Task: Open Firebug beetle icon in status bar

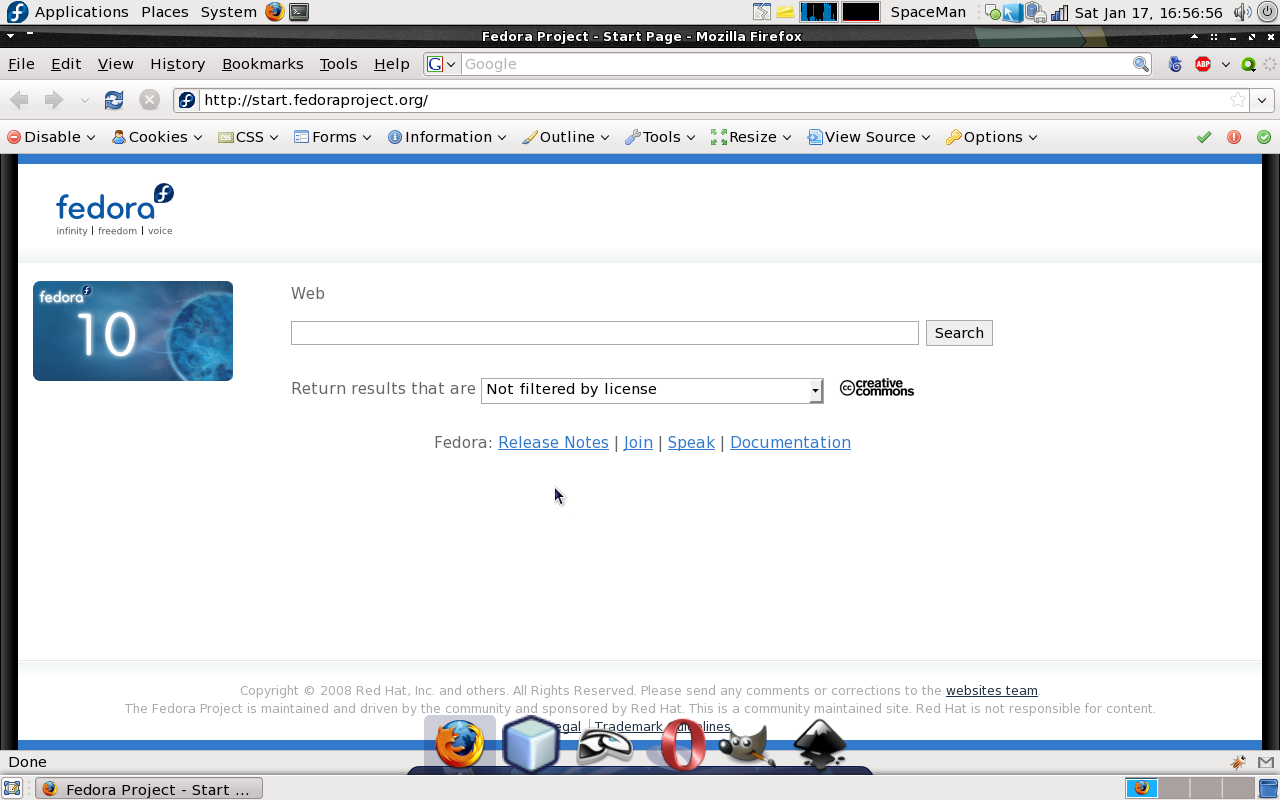Action: coord(1239,762)
